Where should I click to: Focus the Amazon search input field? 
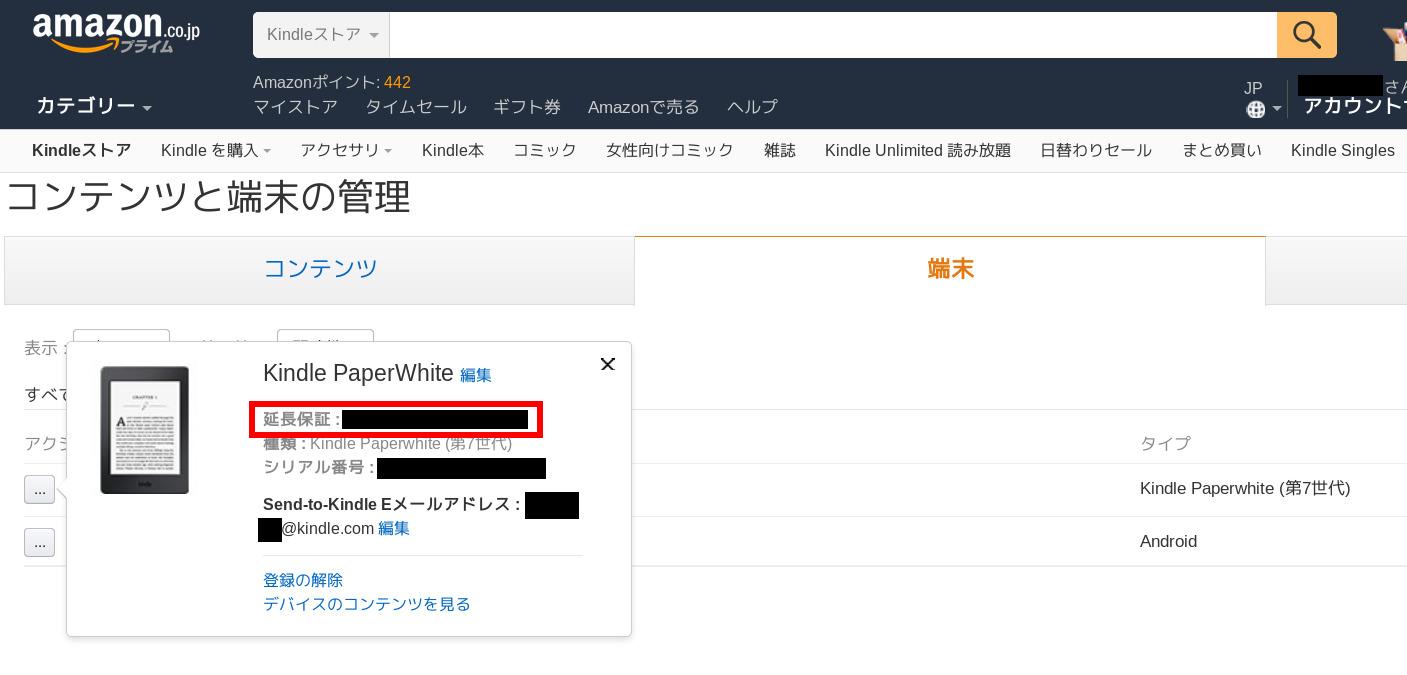click(833, 35)
